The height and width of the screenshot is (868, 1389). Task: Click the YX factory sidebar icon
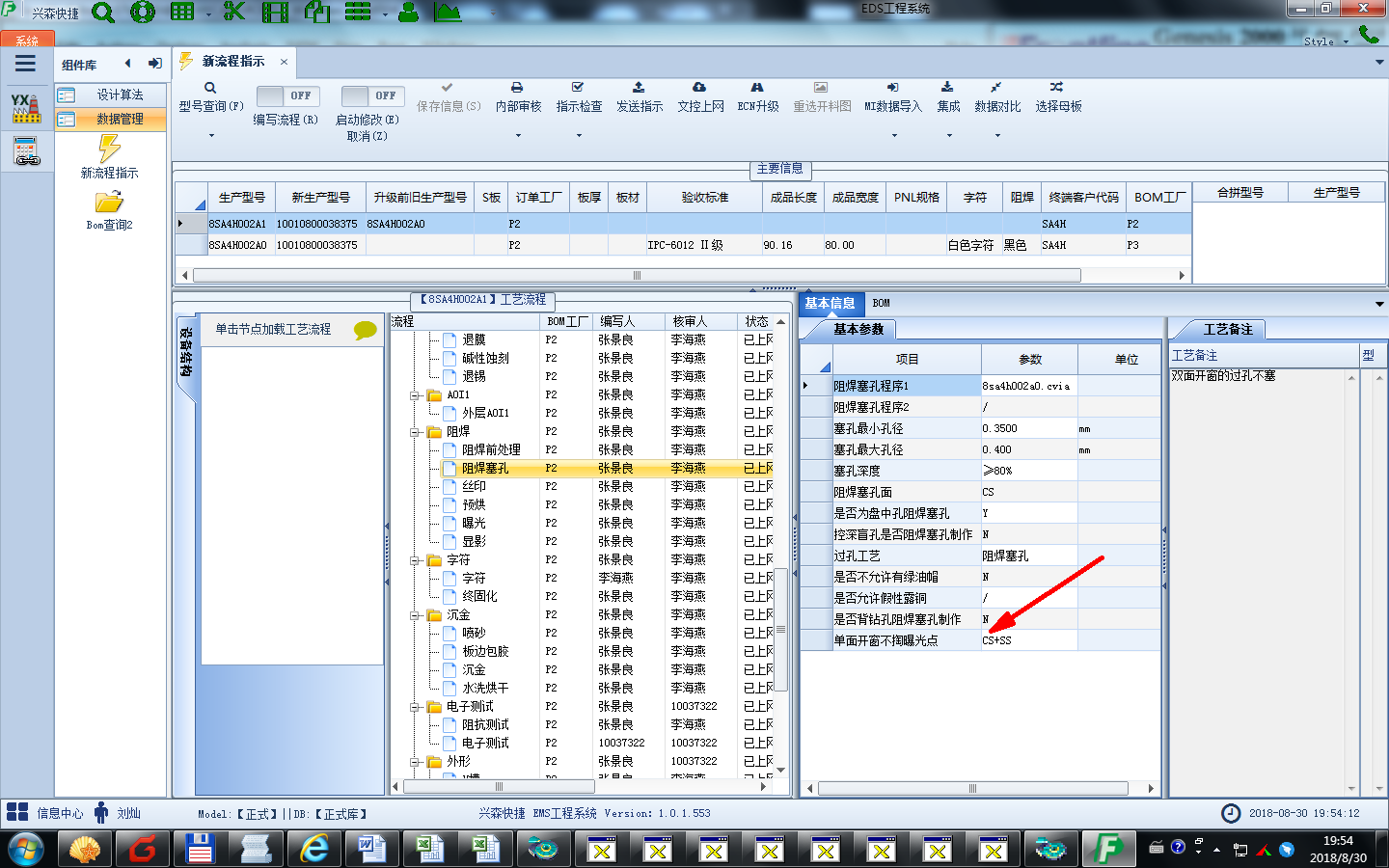pyautogui.click(x=26, y=108)
